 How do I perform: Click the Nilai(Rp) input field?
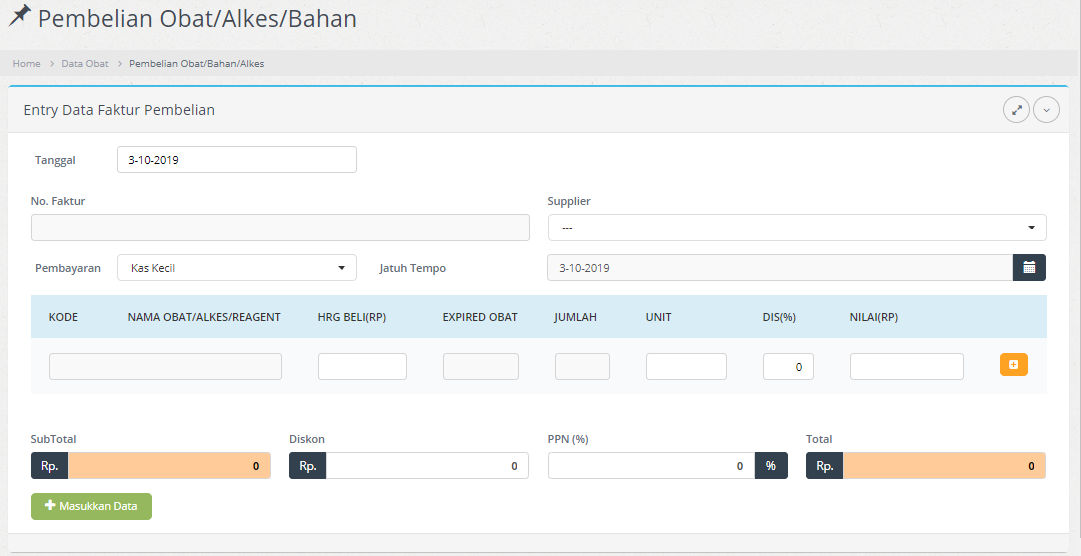point(906,367)
